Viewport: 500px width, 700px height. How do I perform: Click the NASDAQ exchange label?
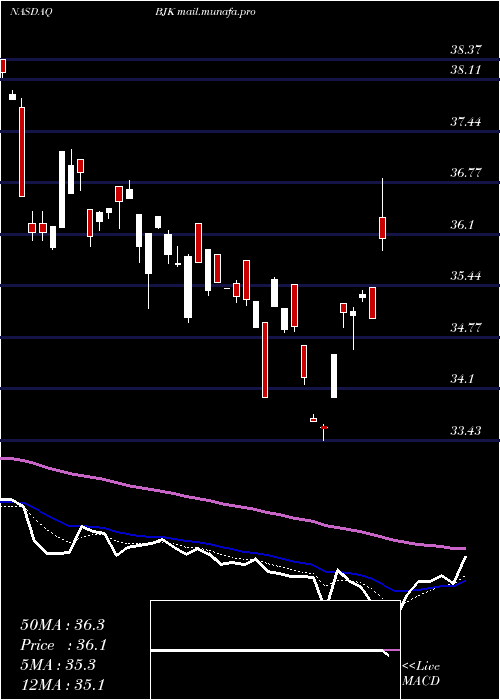pos(31,12)
